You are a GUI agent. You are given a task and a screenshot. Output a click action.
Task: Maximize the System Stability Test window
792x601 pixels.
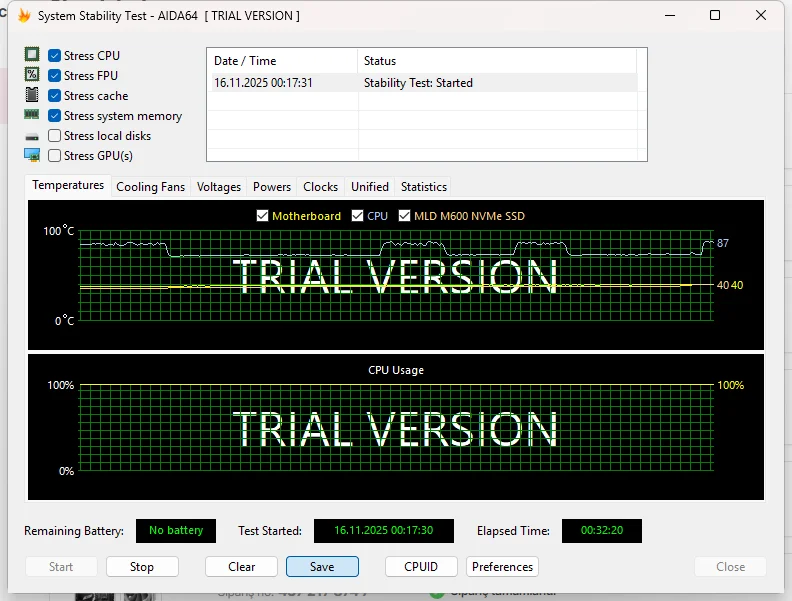tap(715, 15)
